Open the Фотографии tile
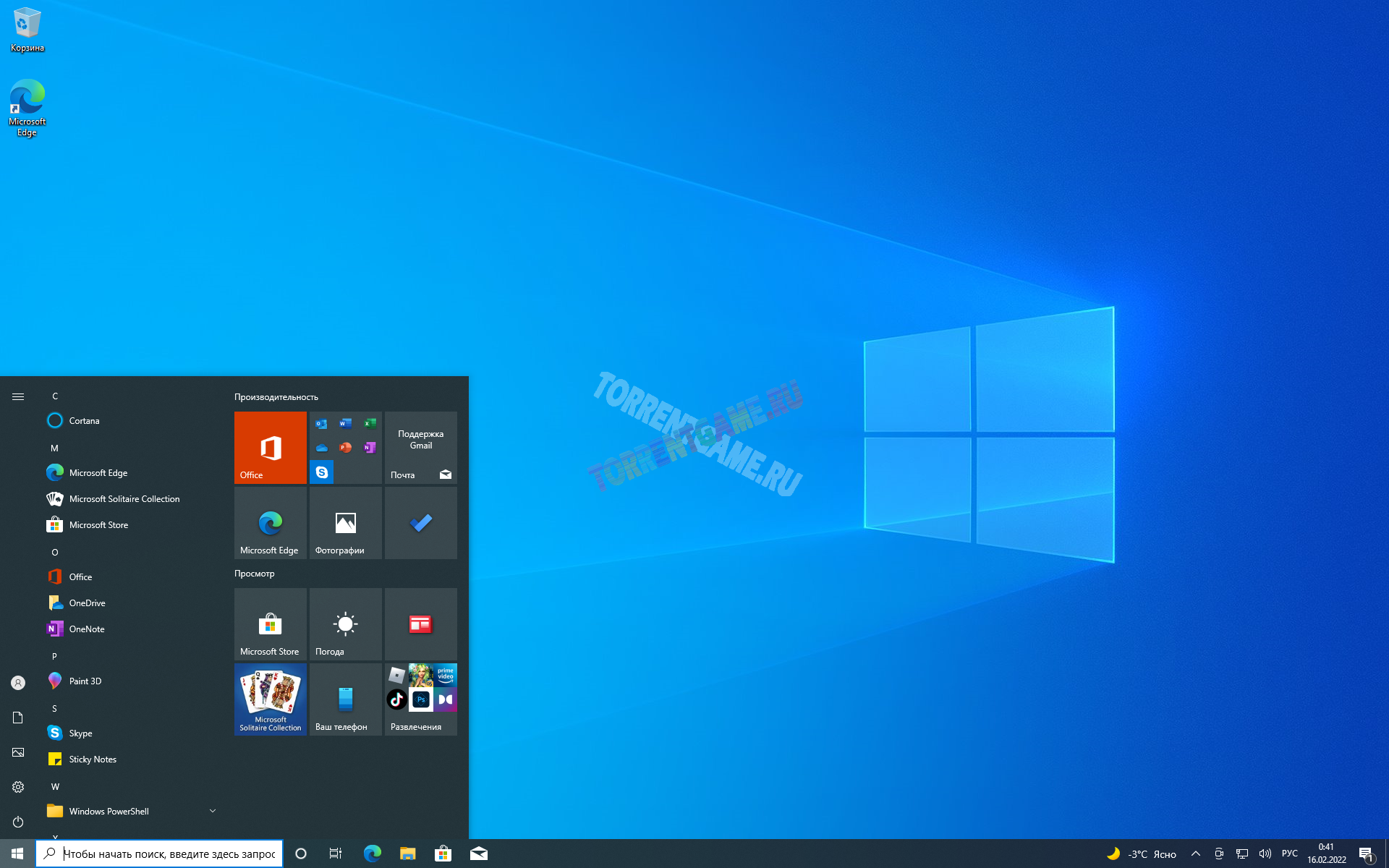This screenshot has height=868, width=1389. pos(345,522)
